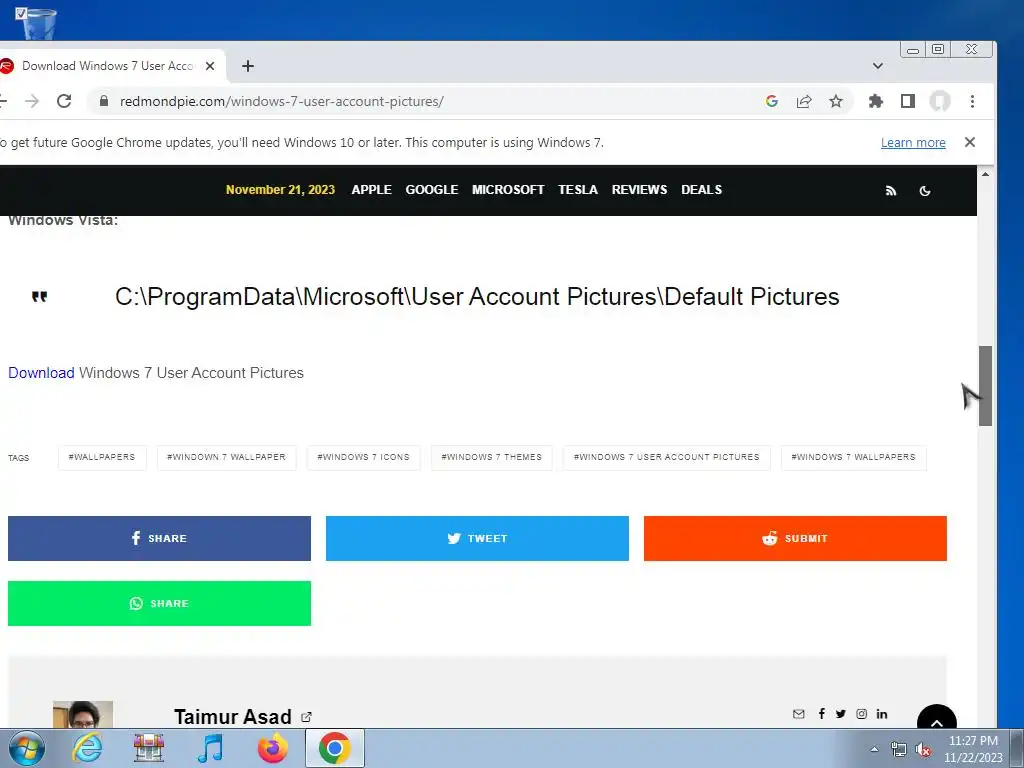Viewport: 1024px width, 768px height.
Task: Open the tab search dropdown chevron
Action: (878, 66)
